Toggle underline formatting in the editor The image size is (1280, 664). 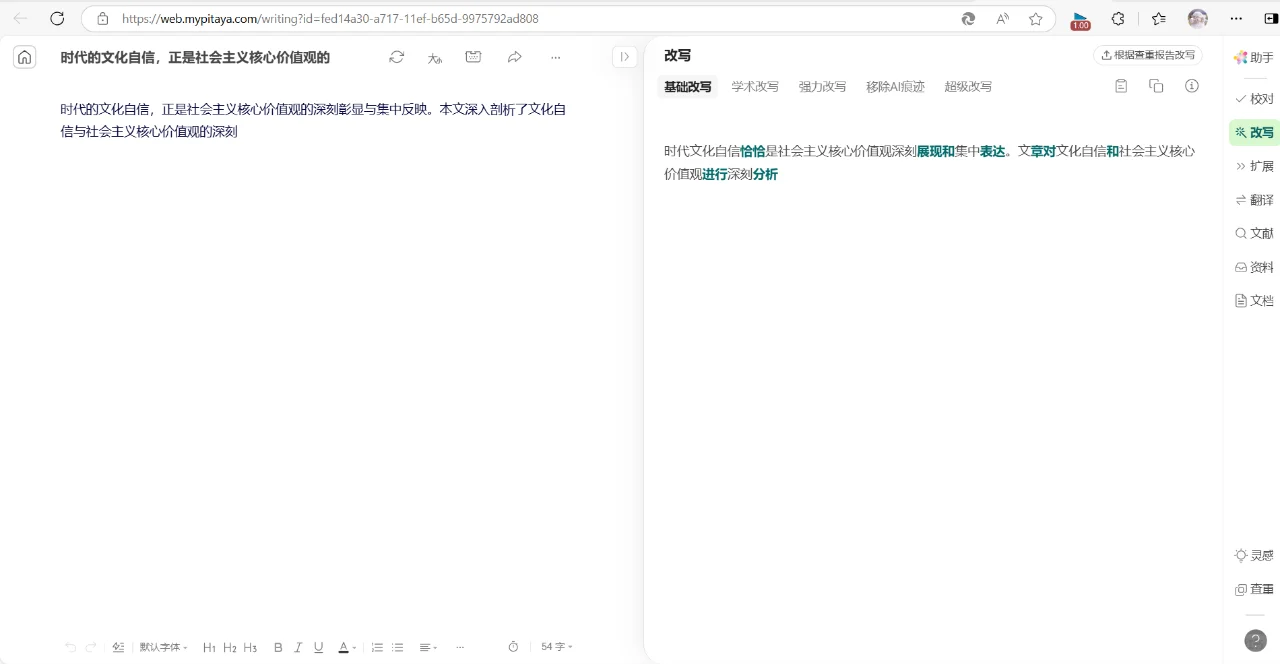(318, 647)
